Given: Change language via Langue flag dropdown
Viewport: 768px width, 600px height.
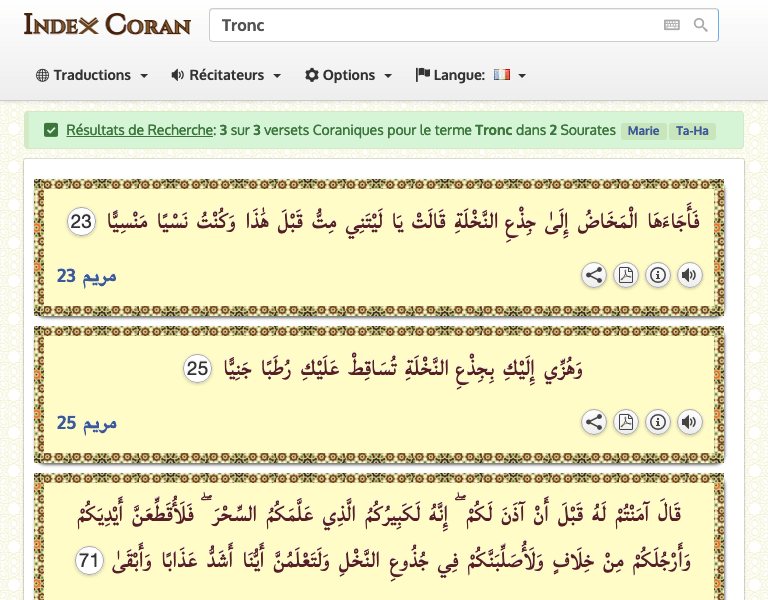Looking at the screenshot, I should pyautogui.click(x=471, y=75).
